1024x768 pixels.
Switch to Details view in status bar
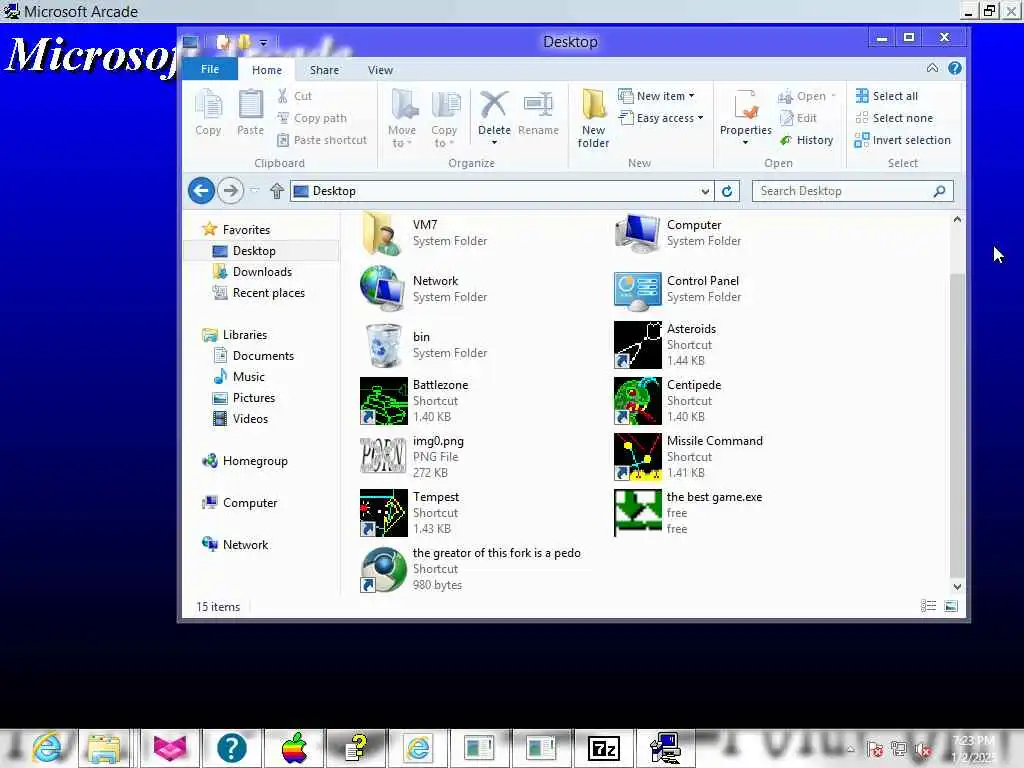coord(928,607)
